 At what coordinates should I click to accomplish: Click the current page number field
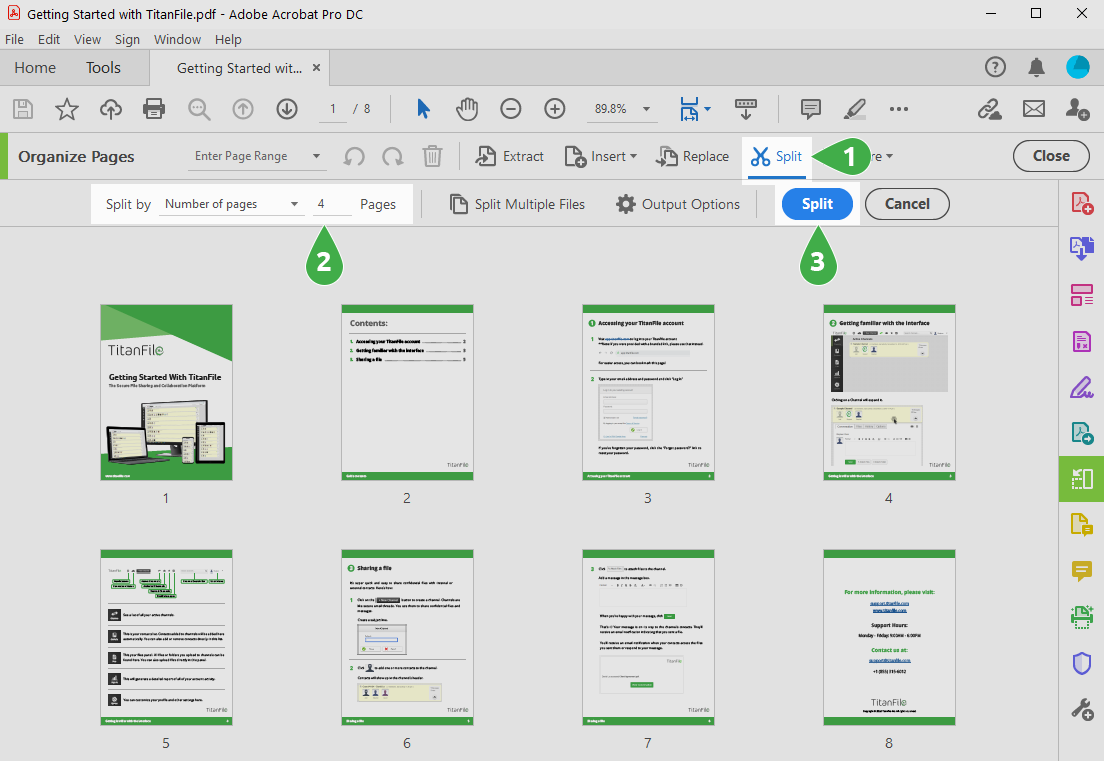[333, 109]
